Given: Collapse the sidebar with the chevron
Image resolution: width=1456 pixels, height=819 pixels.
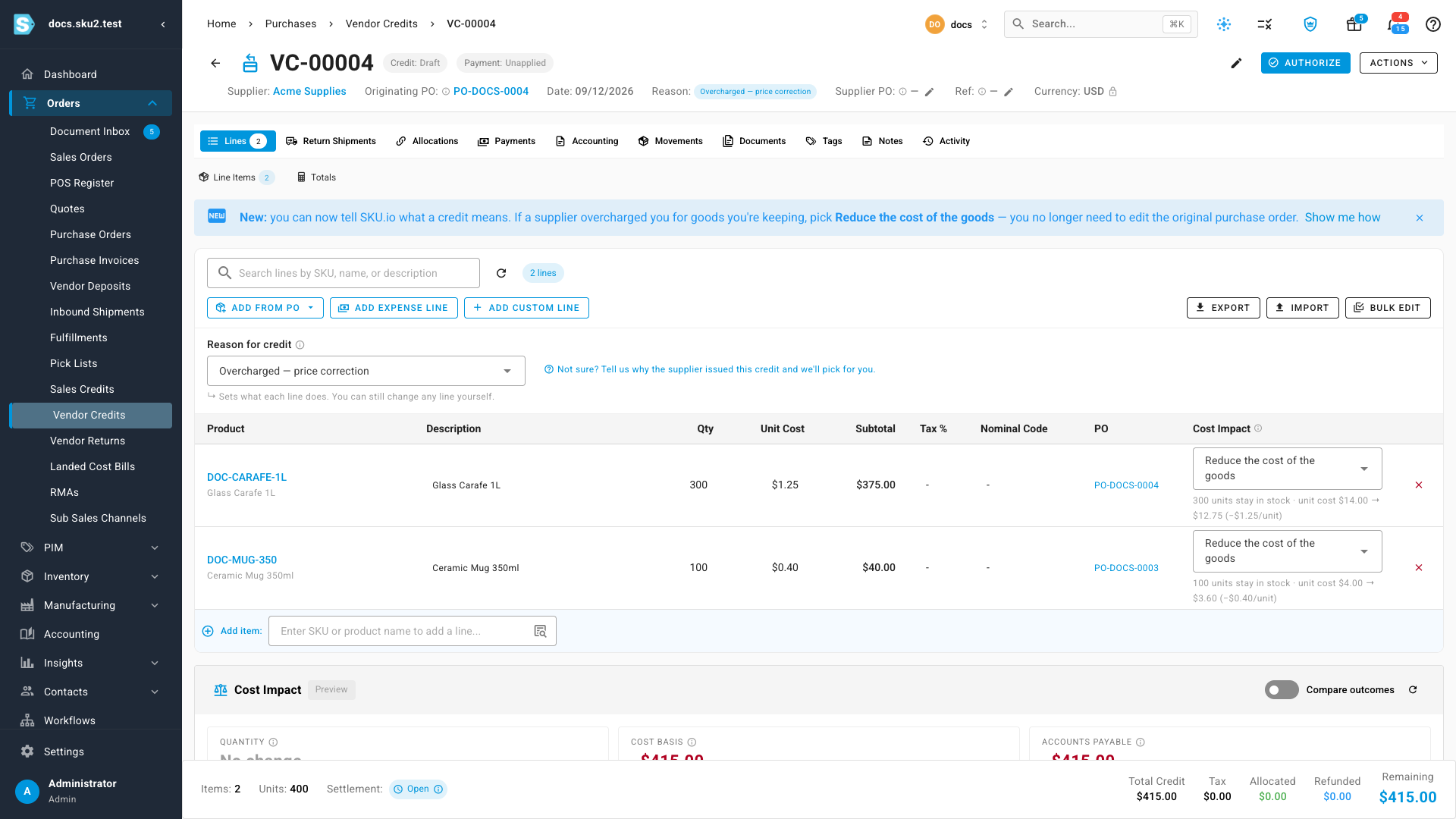Looking at the screenshot, I should tap(163, 24).
